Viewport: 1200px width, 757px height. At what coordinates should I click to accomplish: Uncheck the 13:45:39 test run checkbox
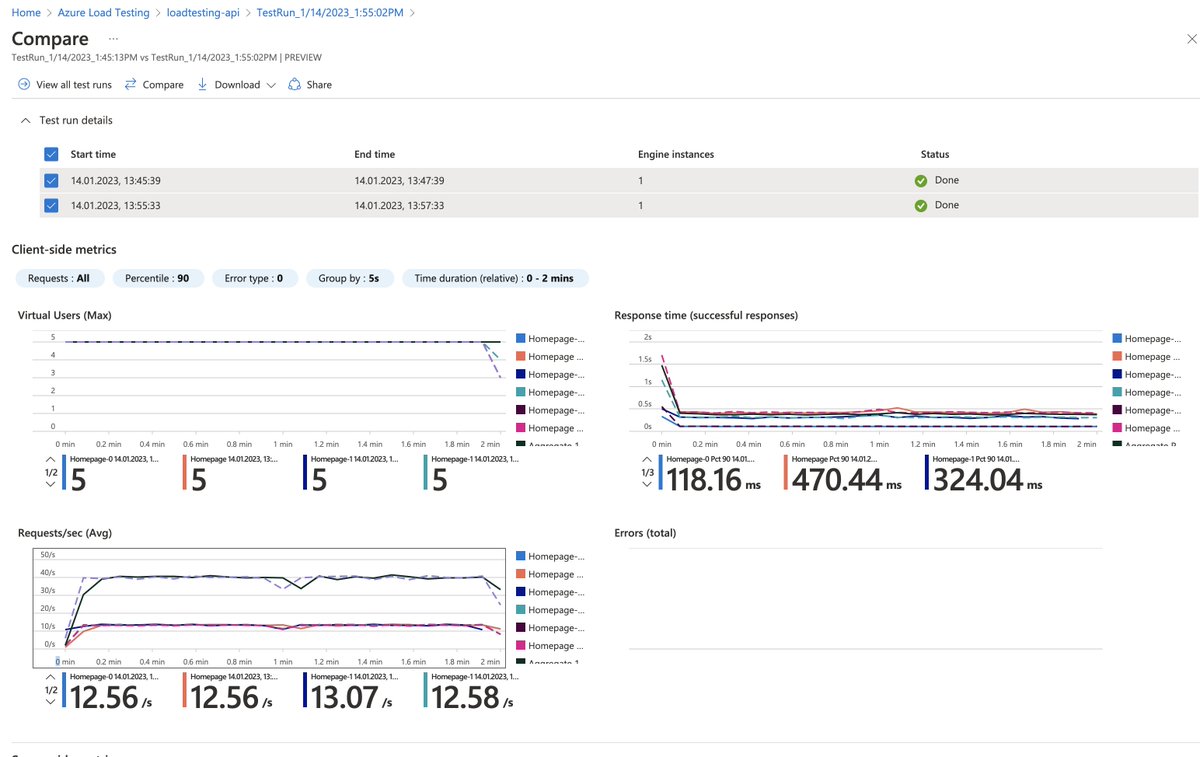51,181
